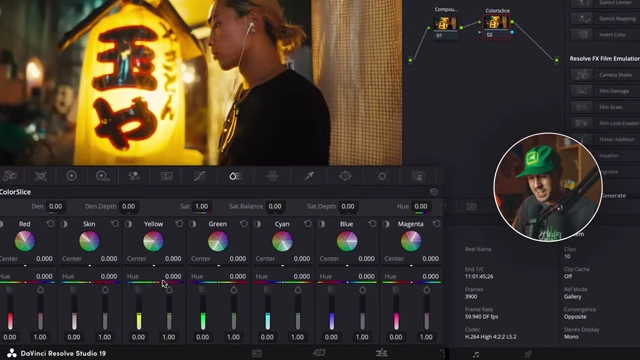This screenshot has height=360, width=640.
Task: Toggle the Cyan slice highlight
Action: pos(257,224)
